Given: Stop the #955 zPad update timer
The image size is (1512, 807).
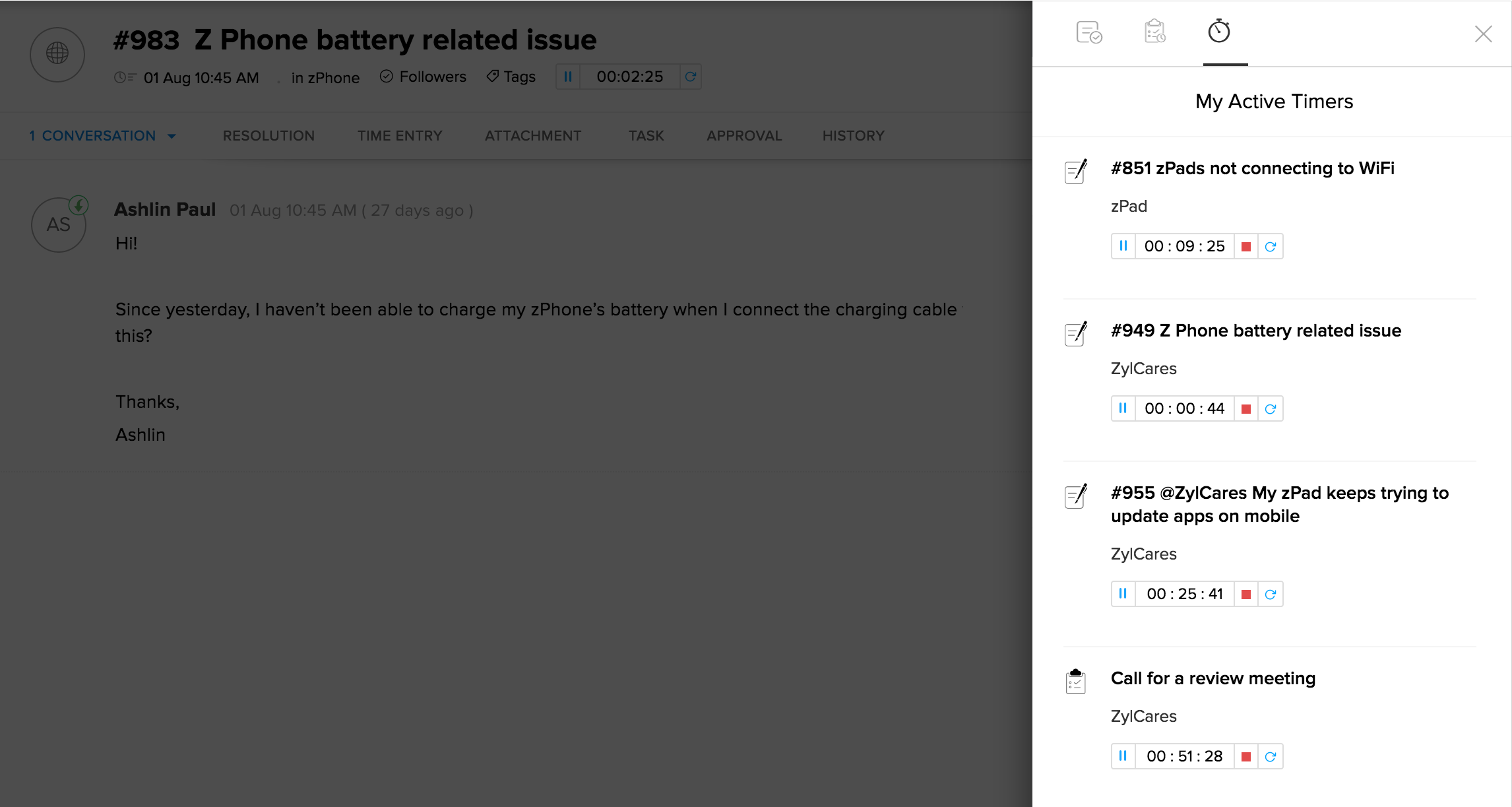Looking at the screenshot, I should pos(1245,595).
